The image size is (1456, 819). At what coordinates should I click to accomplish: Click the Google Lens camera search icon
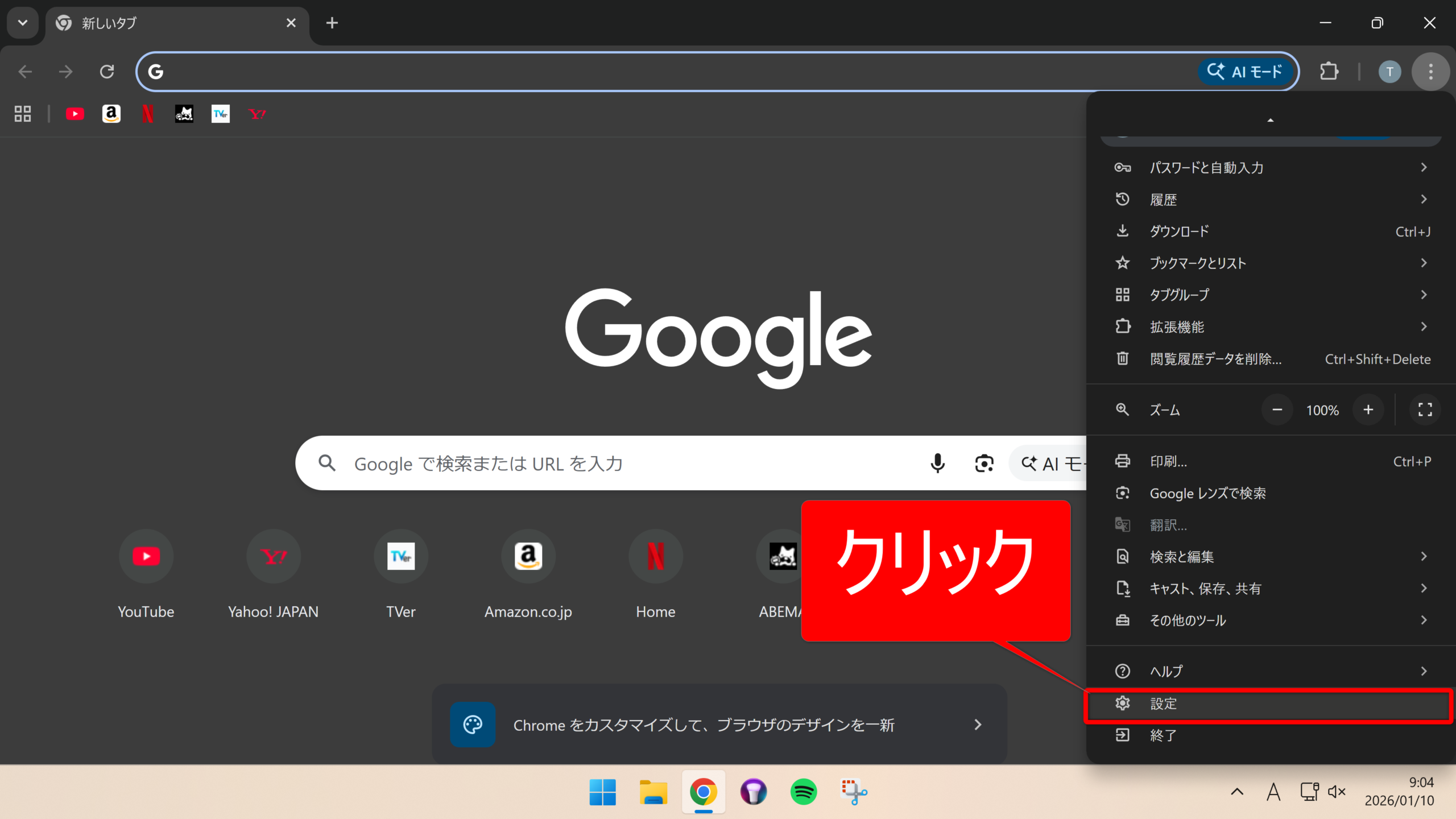click(984, 464)
